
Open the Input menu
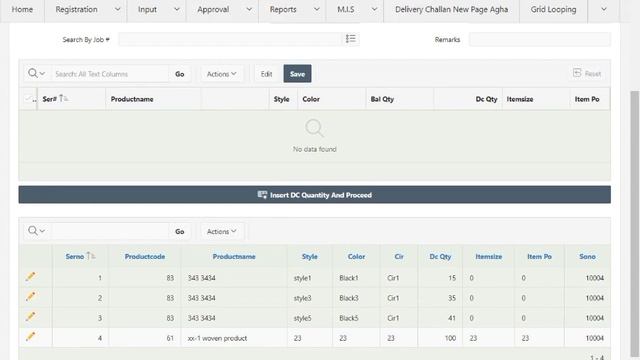147,9
